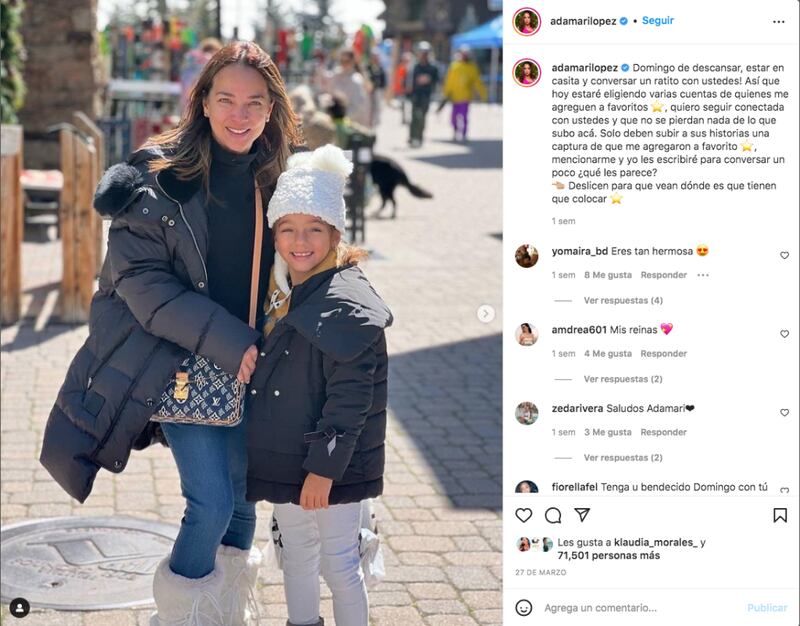The height and width of the screenshot is (626, 800).
Task: Open the comment bubble icon
Action: (x=553, y=515)
